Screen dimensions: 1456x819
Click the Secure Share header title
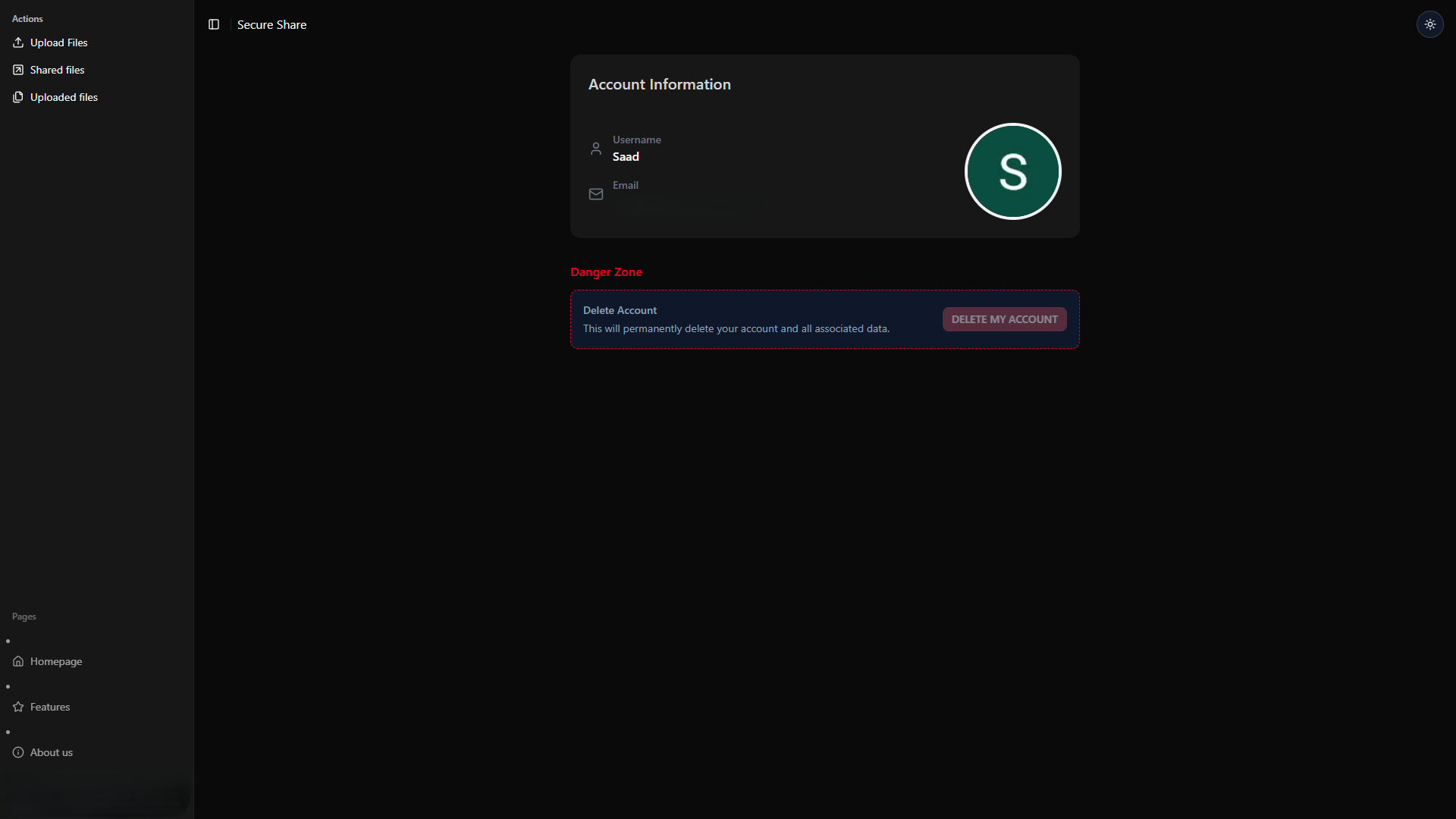(x=271, y=24)
